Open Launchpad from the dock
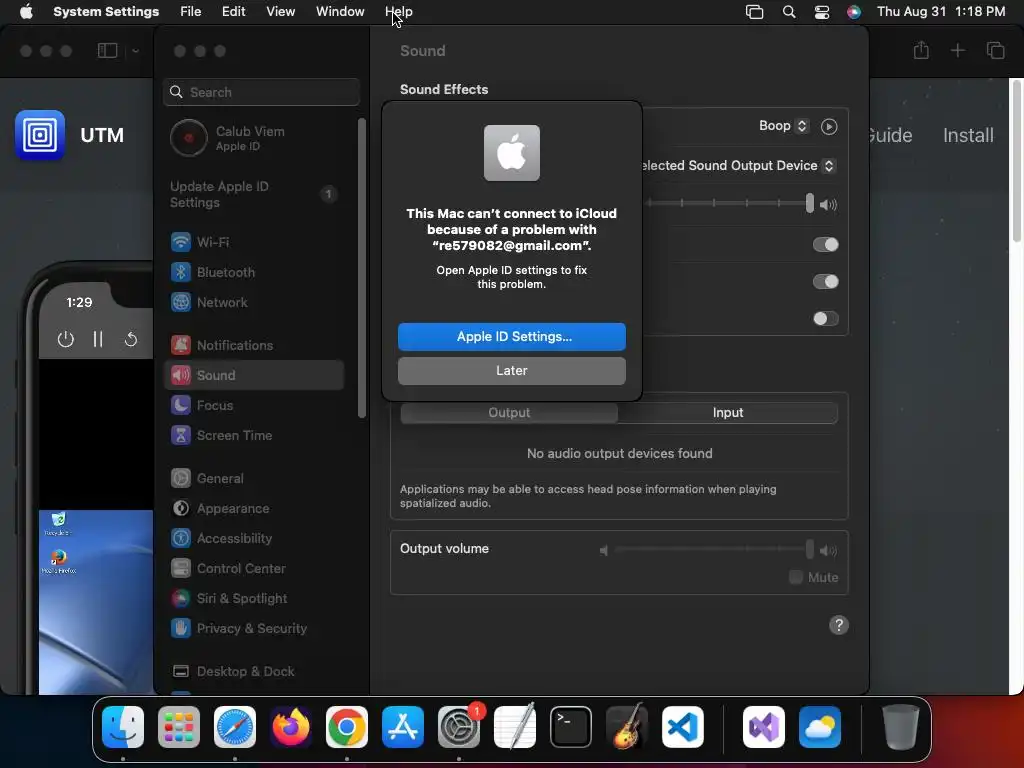Viewport: 1024px width, 768px height. click(x=179, y=727)
